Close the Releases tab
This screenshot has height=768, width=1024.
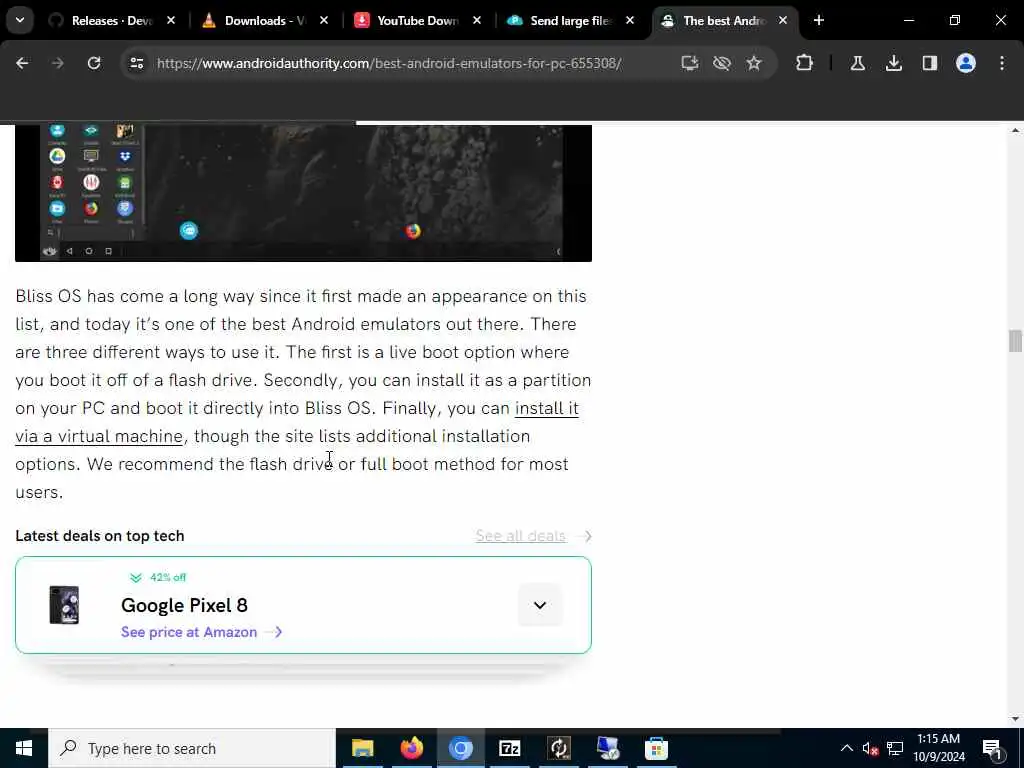pyautogui.click(x=171, y=21)
